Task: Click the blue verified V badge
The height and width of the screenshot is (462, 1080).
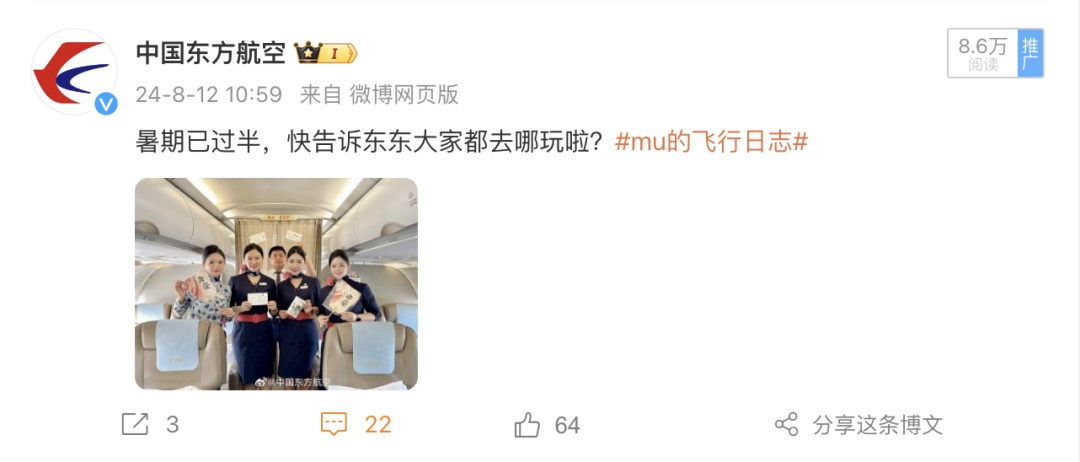Action: [x=105, y=104]
